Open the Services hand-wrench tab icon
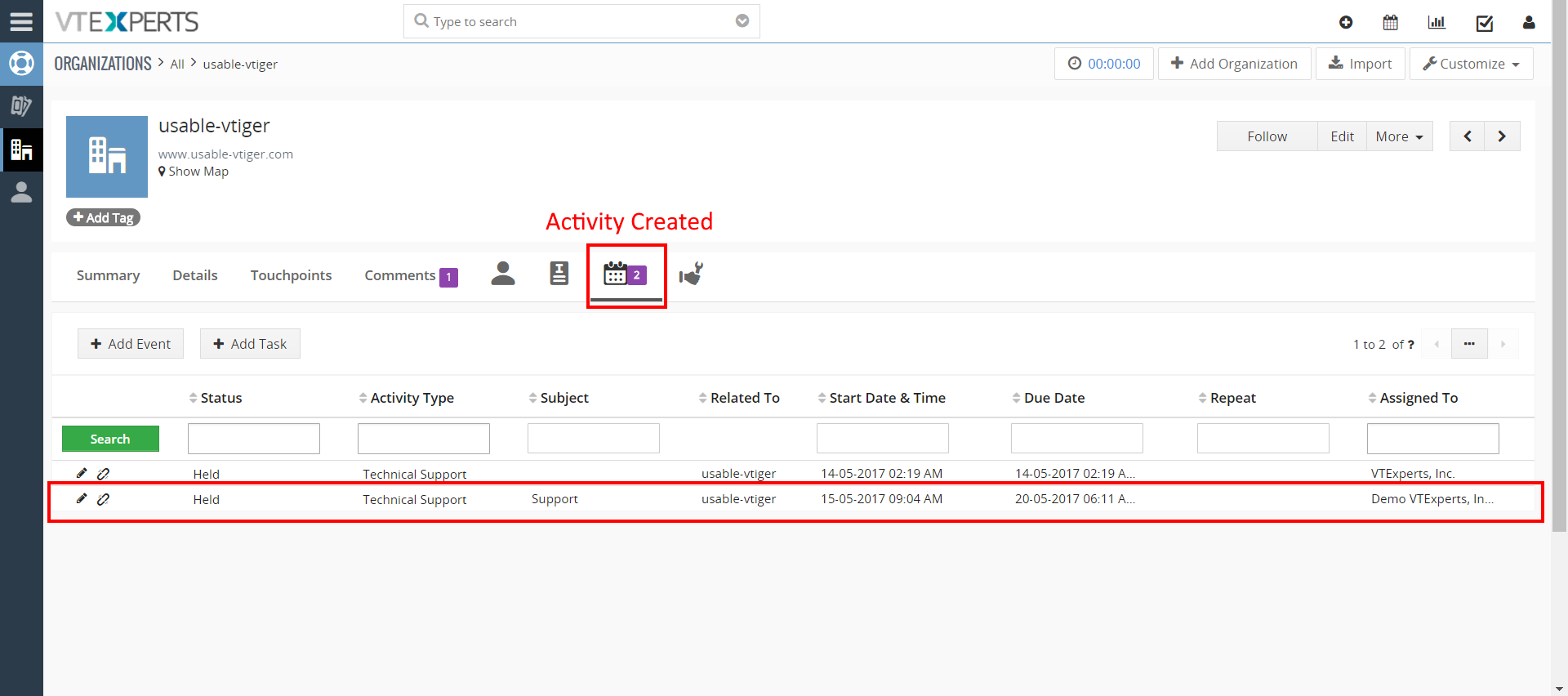 pos(691,274)
